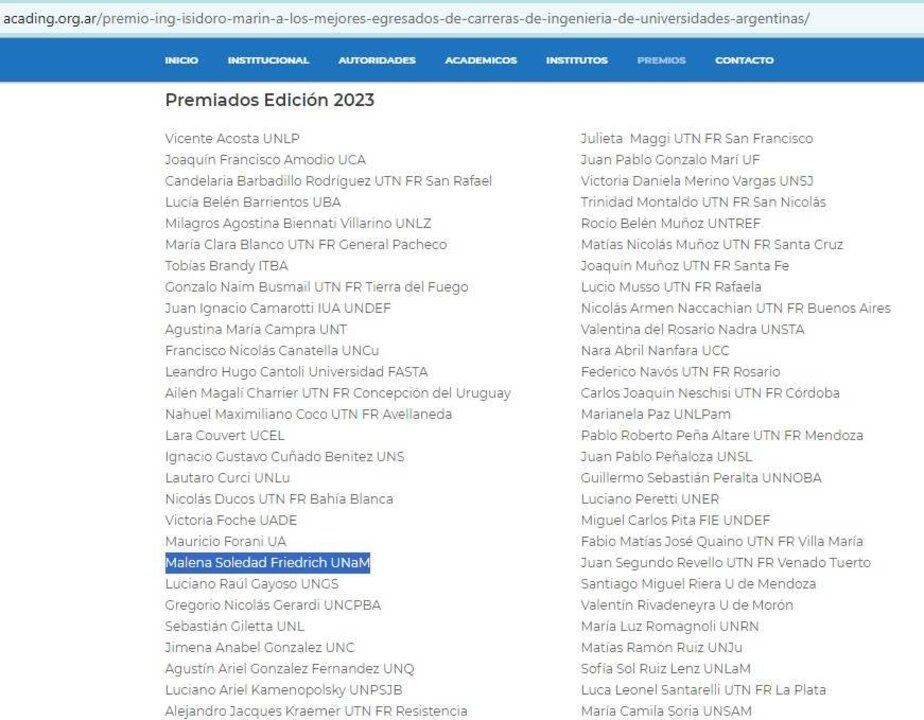Click 'Federico Navós UTN FR Rosario'
The width and height of the screenshot is (924, 720).
681,372
